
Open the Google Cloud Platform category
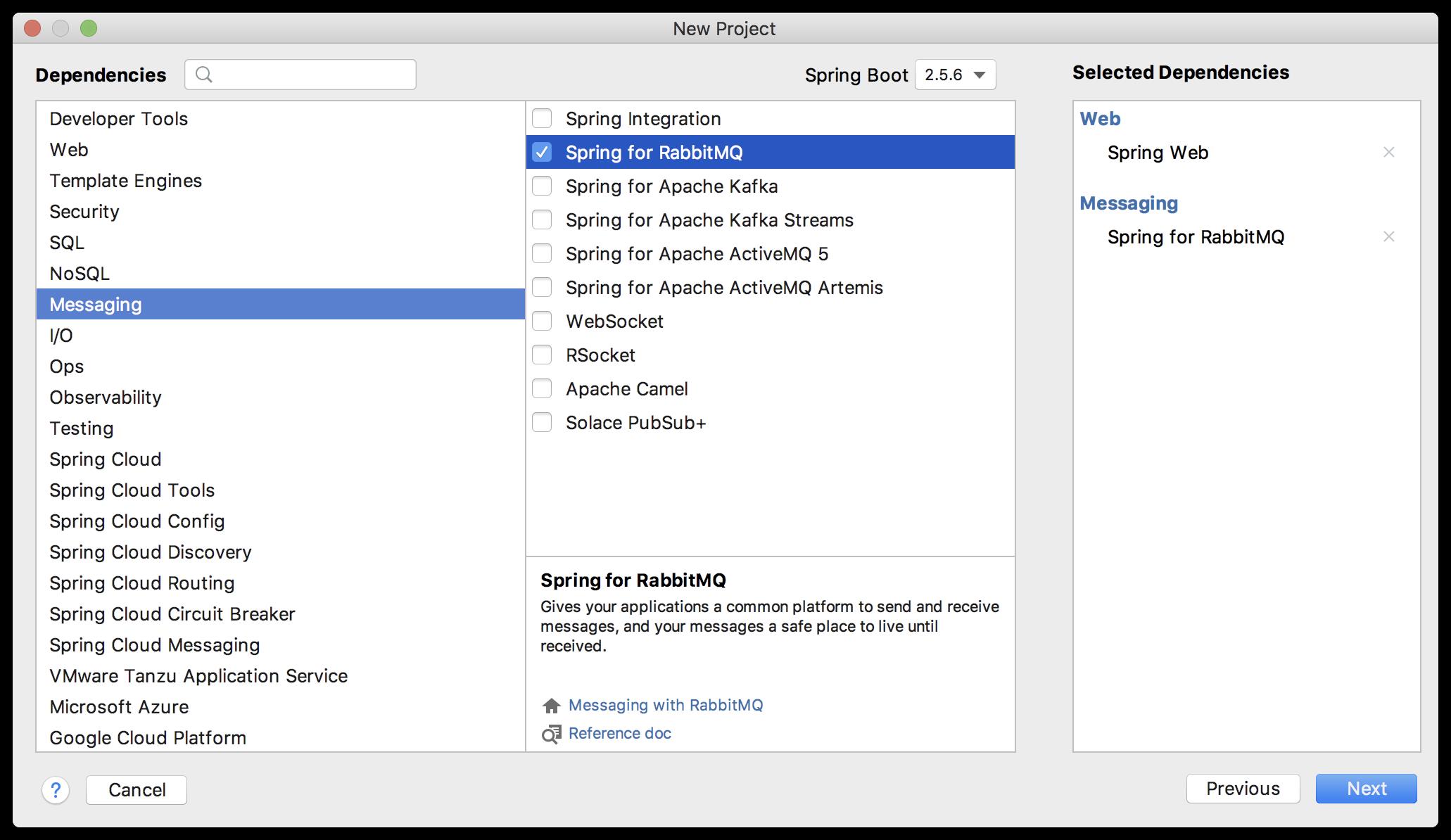[147, 738]
